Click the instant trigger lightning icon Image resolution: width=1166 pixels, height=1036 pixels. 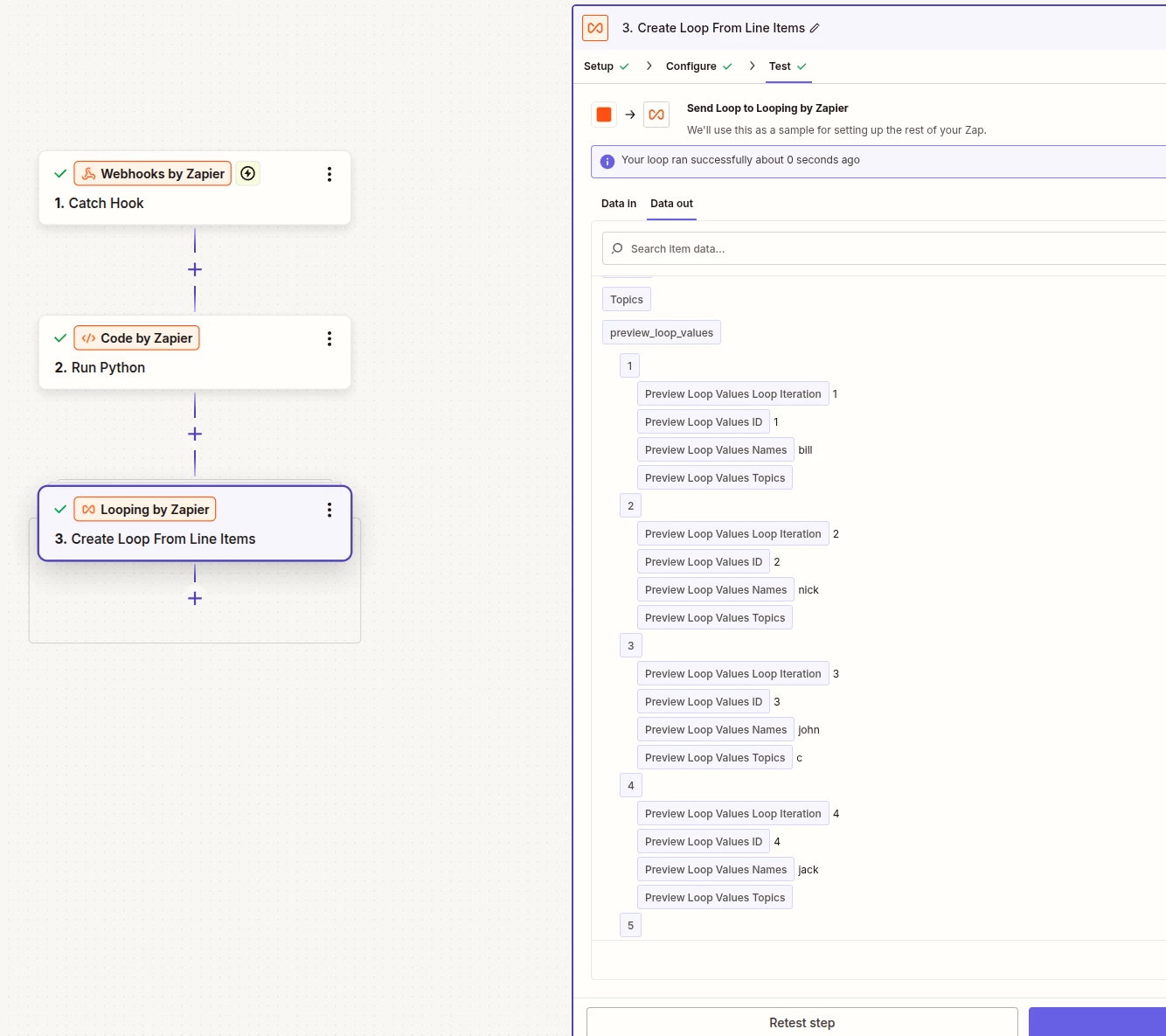(x=248, y=174)
